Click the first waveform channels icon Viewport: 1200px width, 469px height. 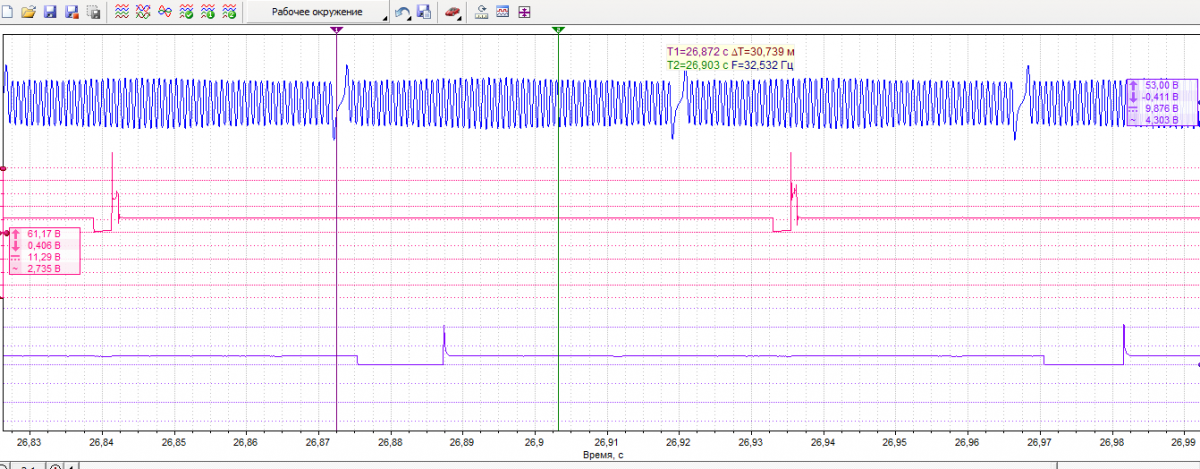click(121, 13)
